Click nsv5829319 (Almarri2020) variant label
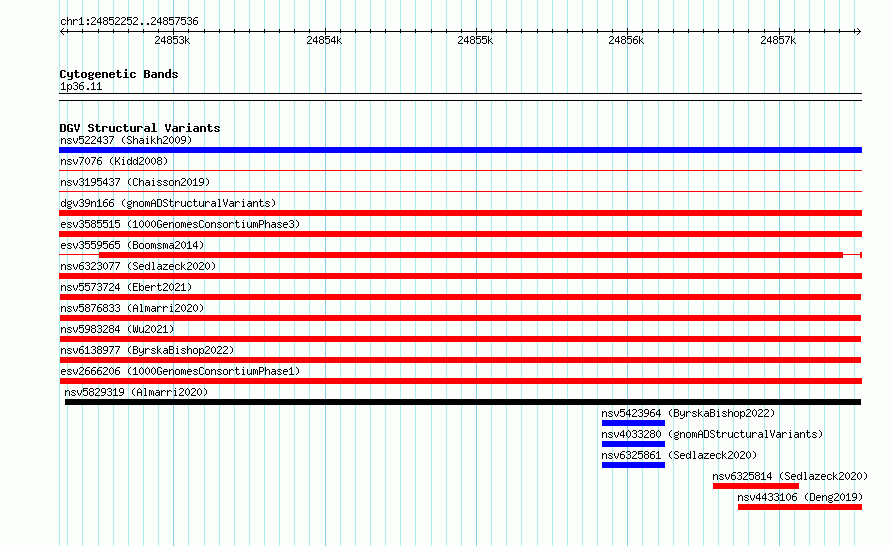The width and height of the screenshot is (890, 546). (x=136, y=392)
